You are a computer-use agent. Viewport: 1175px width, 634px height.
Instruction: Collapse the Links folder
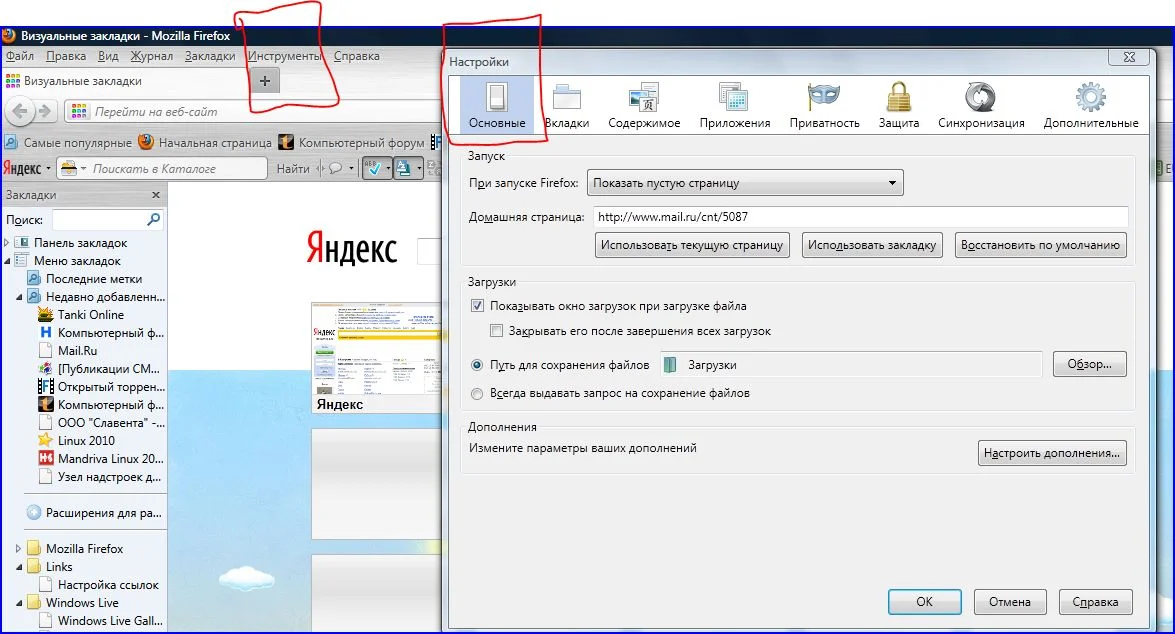click(19, 567)
